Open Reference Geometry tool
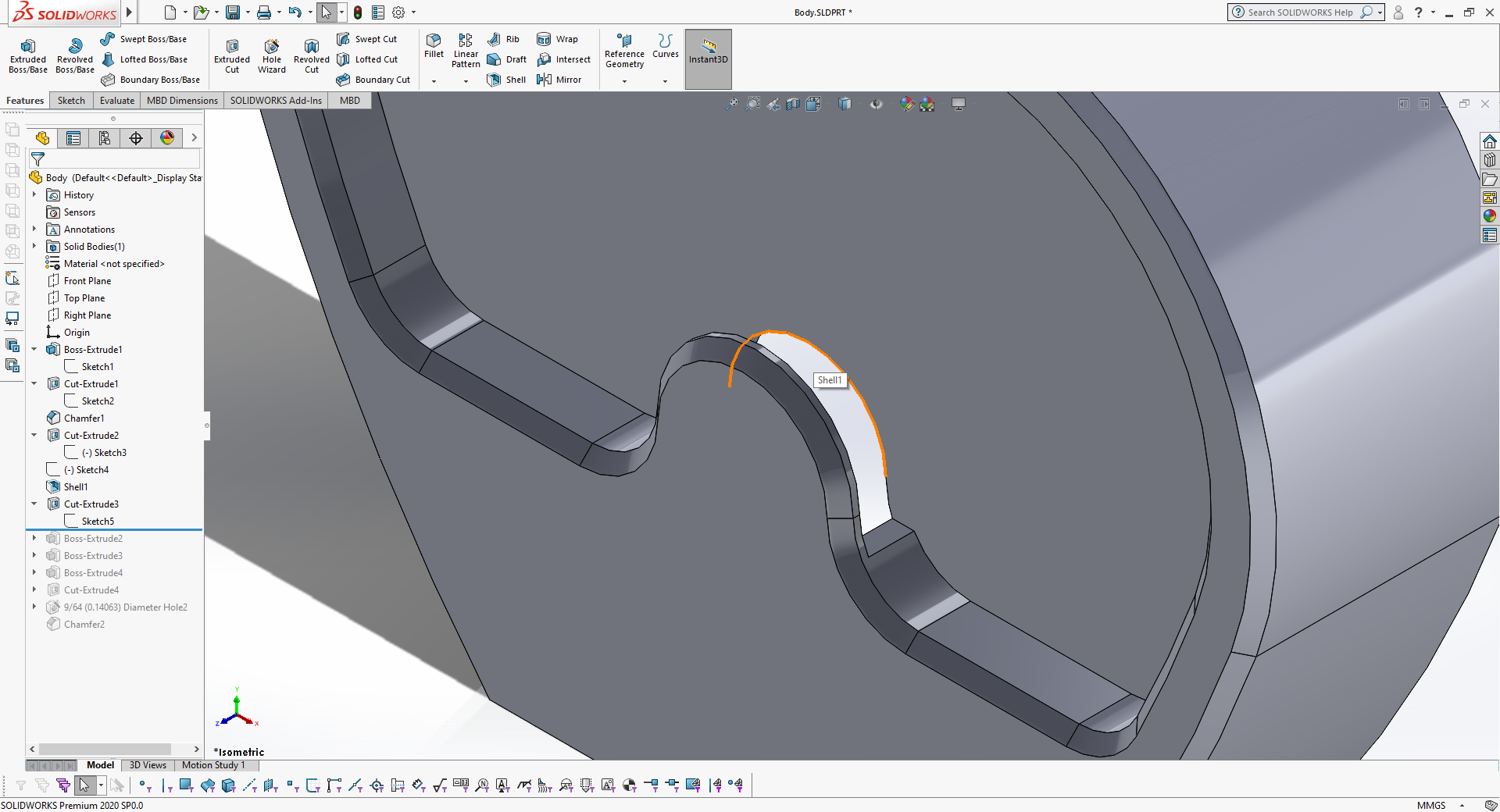The width and height of the screenshot is (1500, 812). (624, 50)
